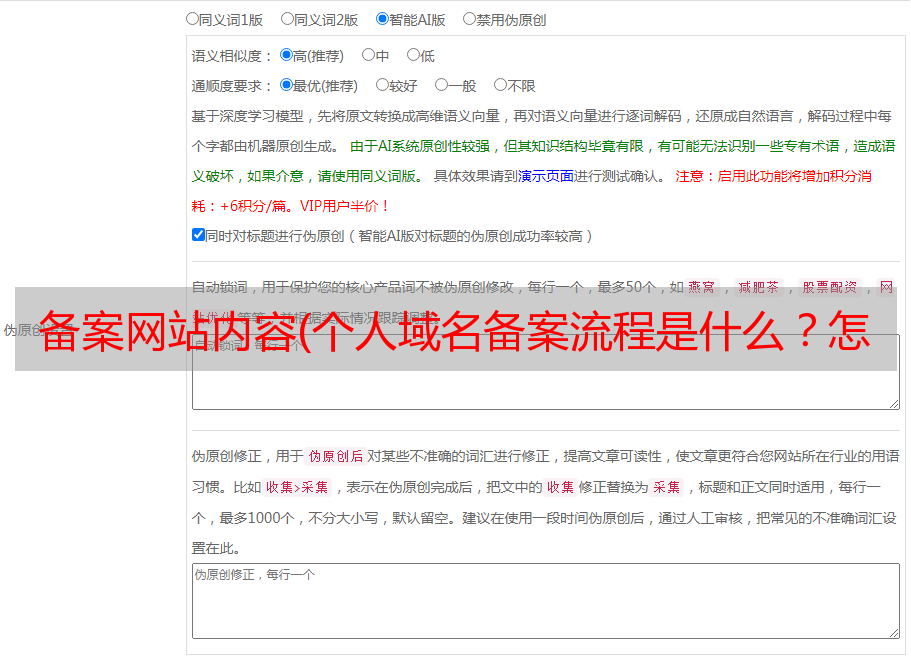The width and height of the screenshot is (911, 658).
Task: Grab the 自动锁词 textarea resize handle
Action: click(894, 404)
